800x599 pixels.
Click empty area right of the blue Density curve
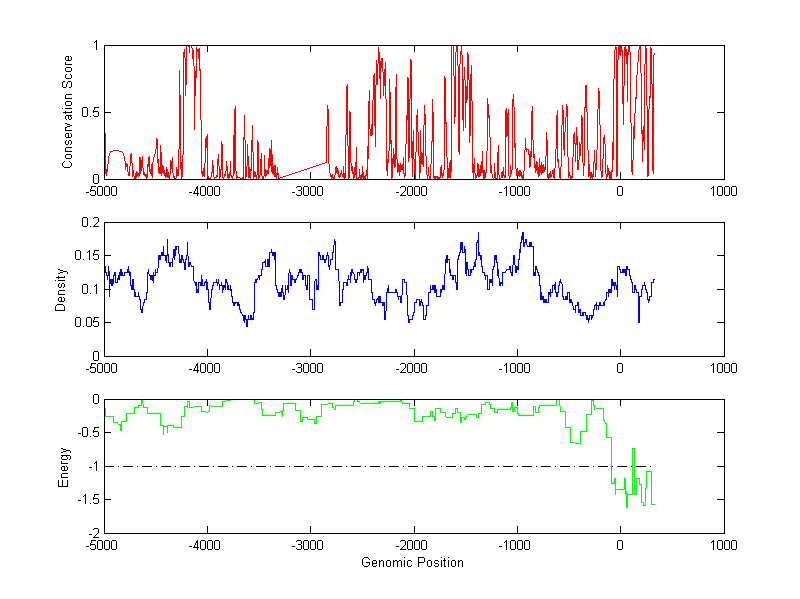tap(688, 288)
